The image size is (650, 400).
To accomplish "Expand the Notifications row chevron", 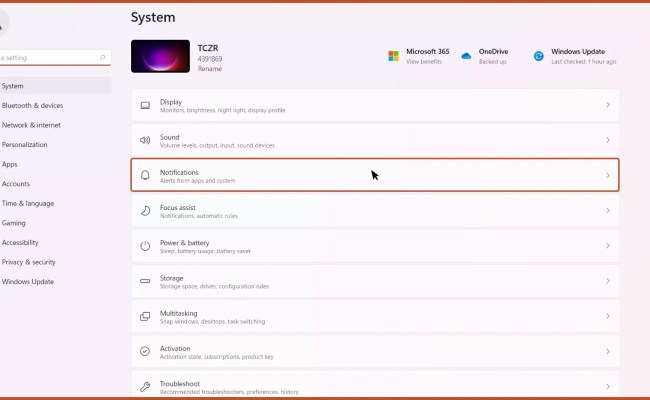I will pos(608,175).
